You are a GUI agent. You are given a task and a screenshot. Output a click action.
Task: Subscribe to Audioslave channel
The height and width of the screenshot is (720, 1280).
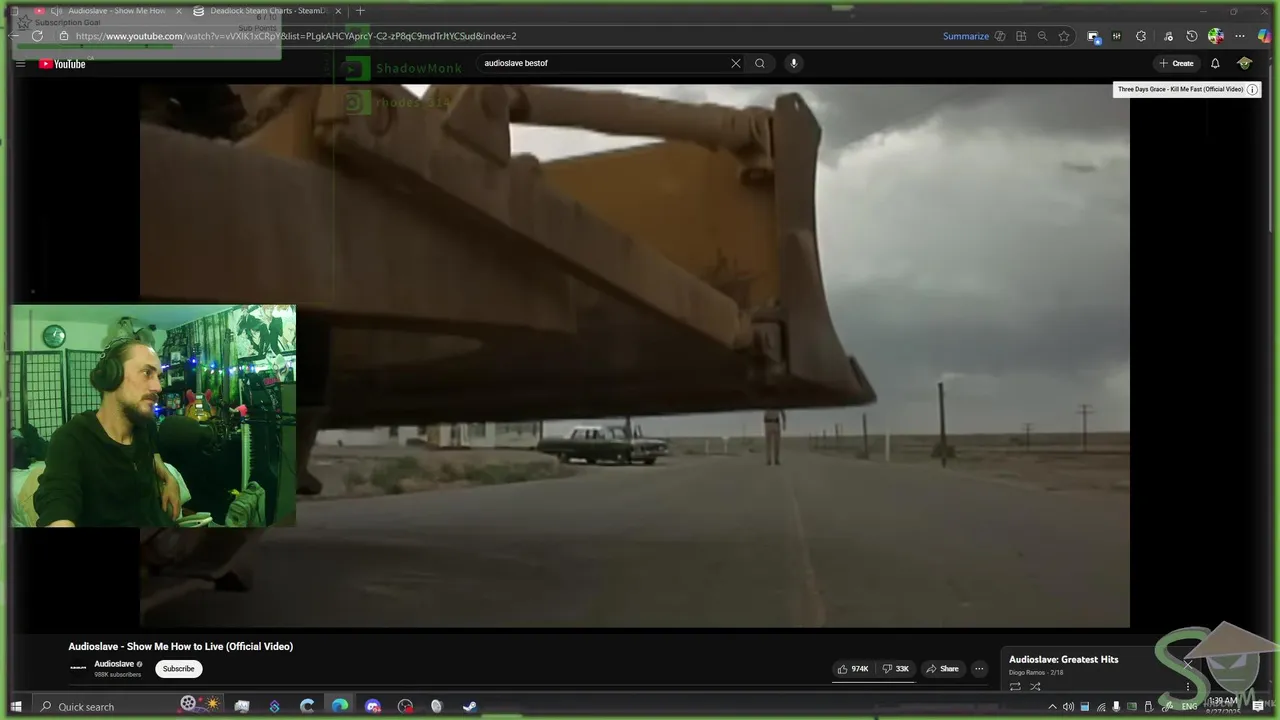[x=178, y=669]
